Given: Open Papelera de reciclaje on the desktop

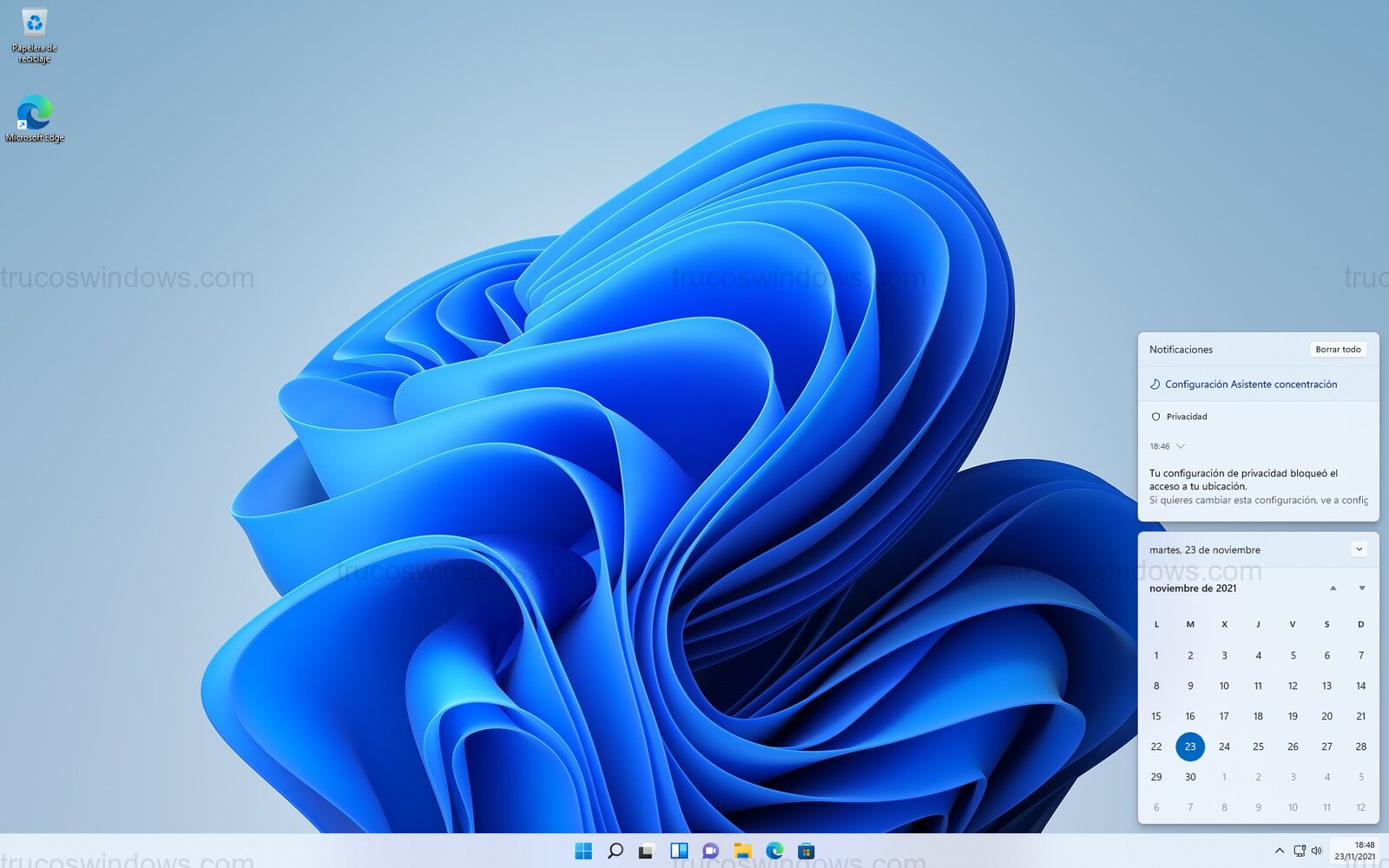Looking at the screenshot, I should 33,30.
